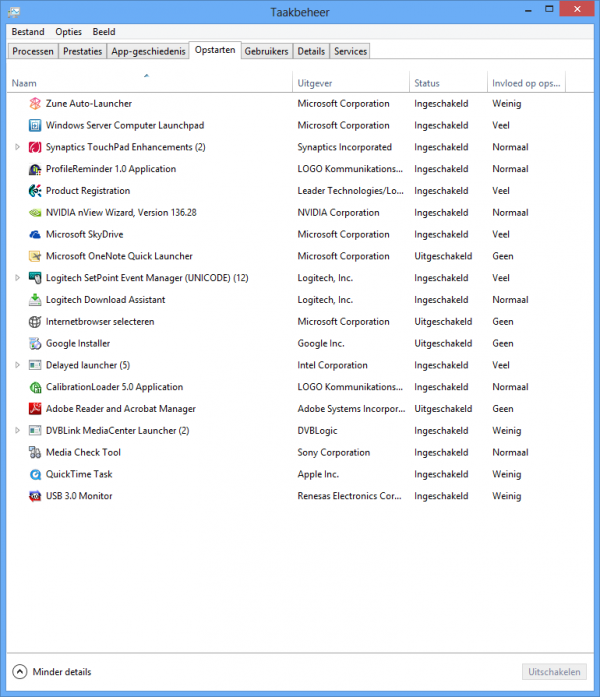Switch to the App-geschiedenis tab
Screen dimensions: 600x697
point(148,52)
